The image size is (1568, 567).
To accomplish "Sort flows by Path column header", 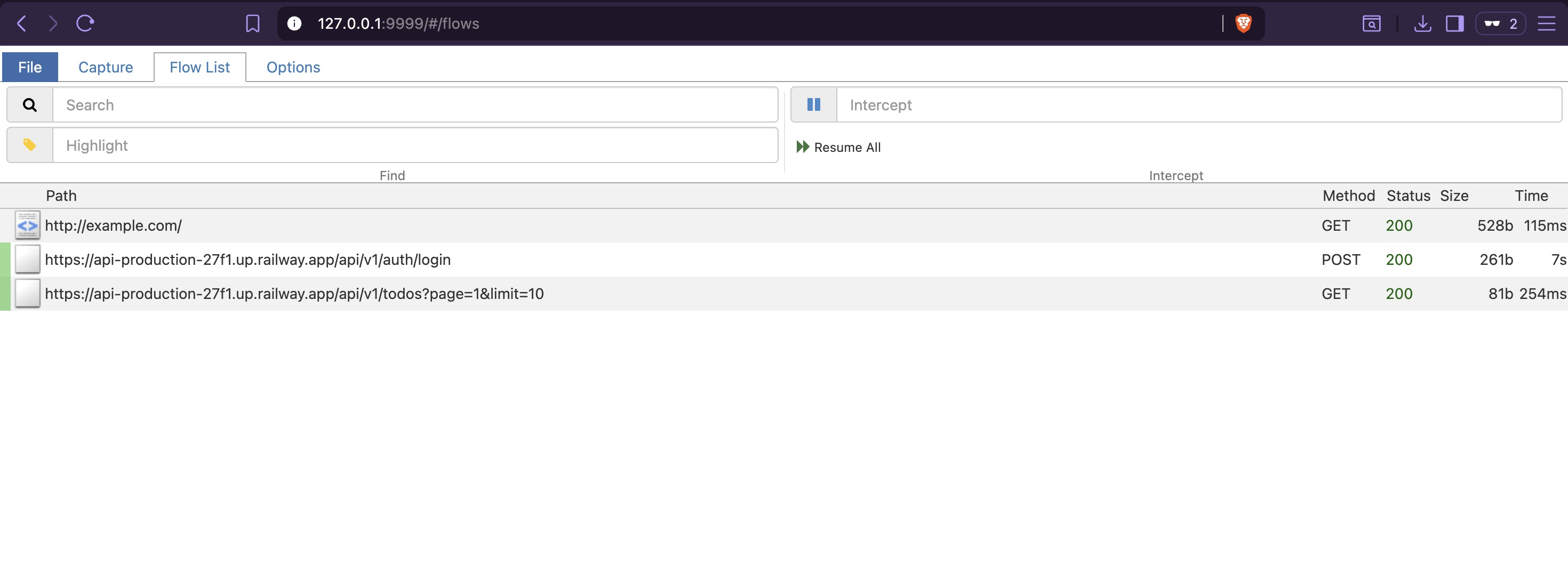I will pyautogui.click(x=61, y=195).
